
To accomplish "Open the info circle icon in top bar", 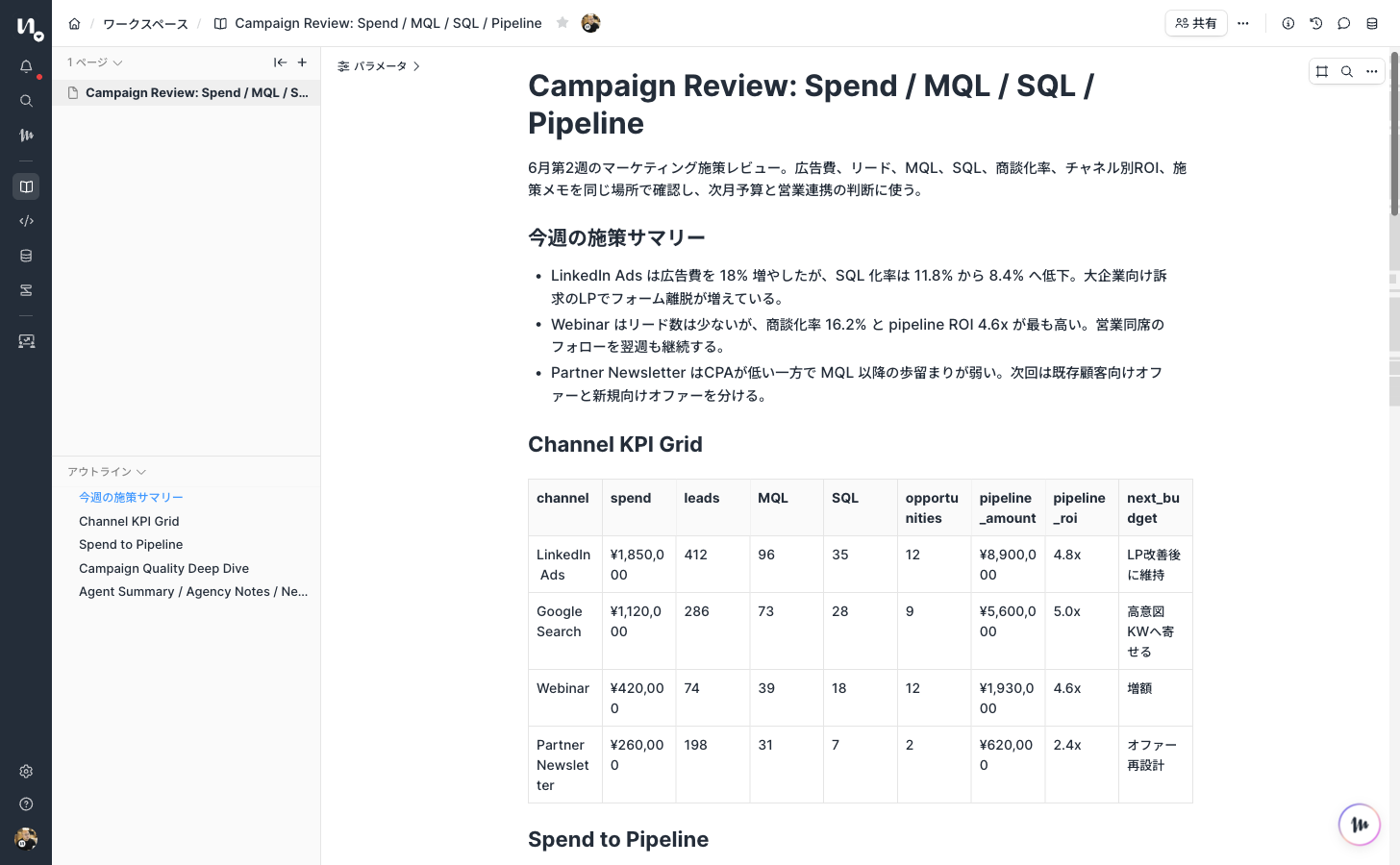I will click(x=1288, y=23).
